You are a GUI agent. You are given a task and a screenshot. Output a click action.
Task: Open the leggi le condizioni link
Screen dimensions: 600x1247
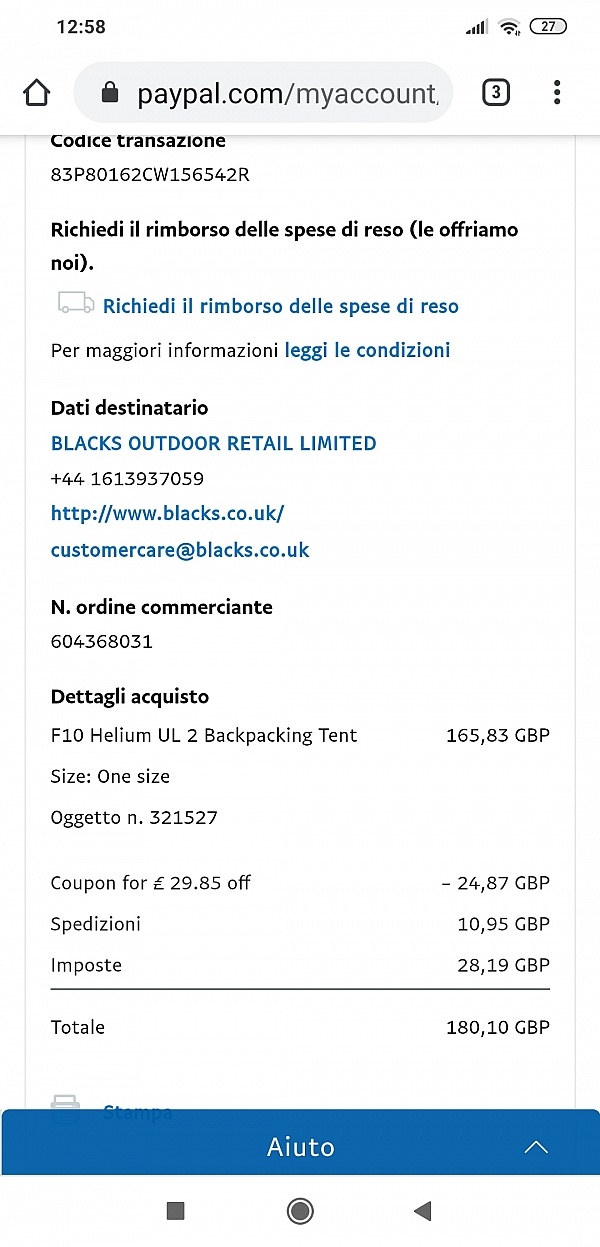pyautogui.click(x=368, y=350)
